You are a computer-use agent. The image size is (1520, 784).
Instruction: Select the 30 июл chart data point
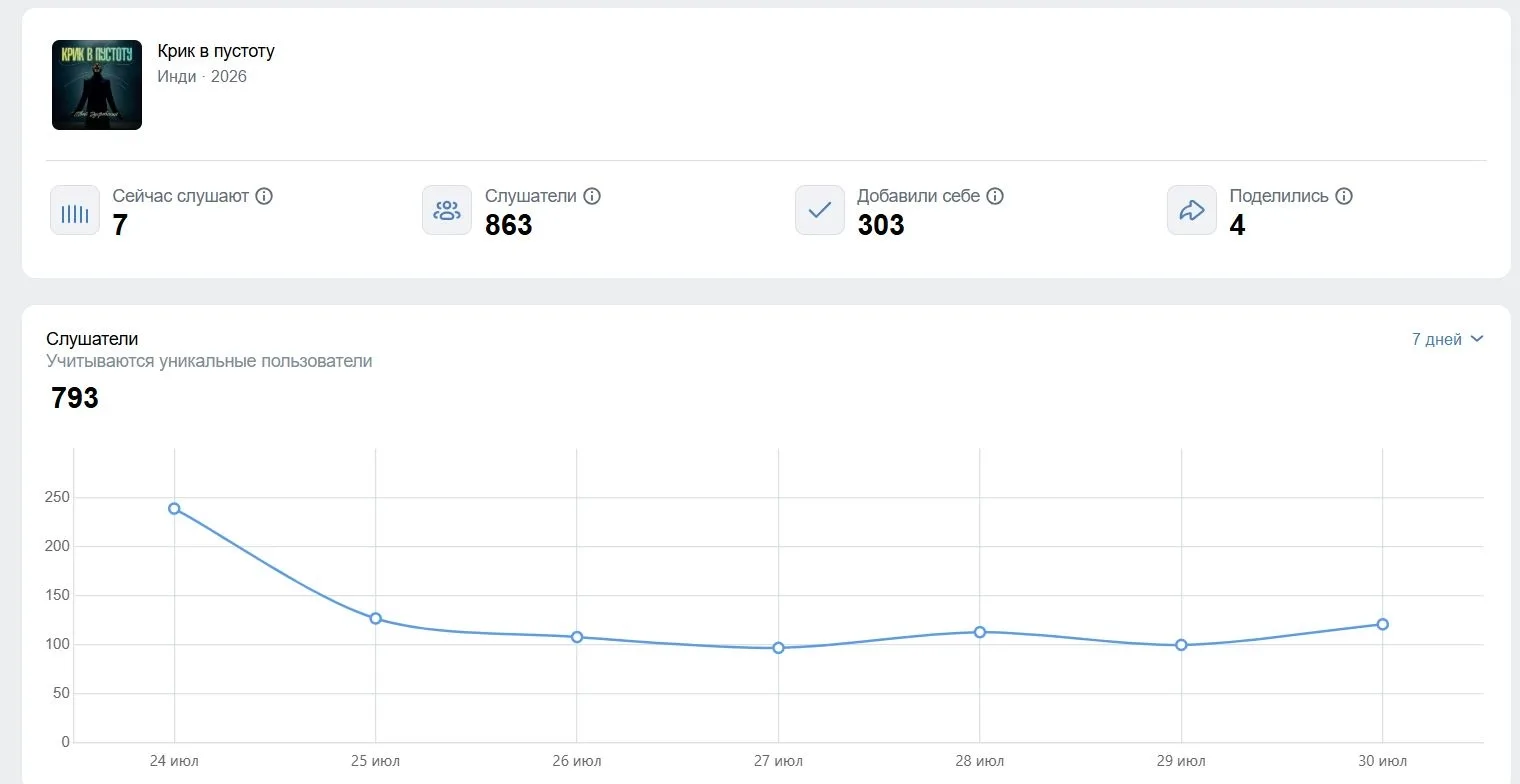1383,625
